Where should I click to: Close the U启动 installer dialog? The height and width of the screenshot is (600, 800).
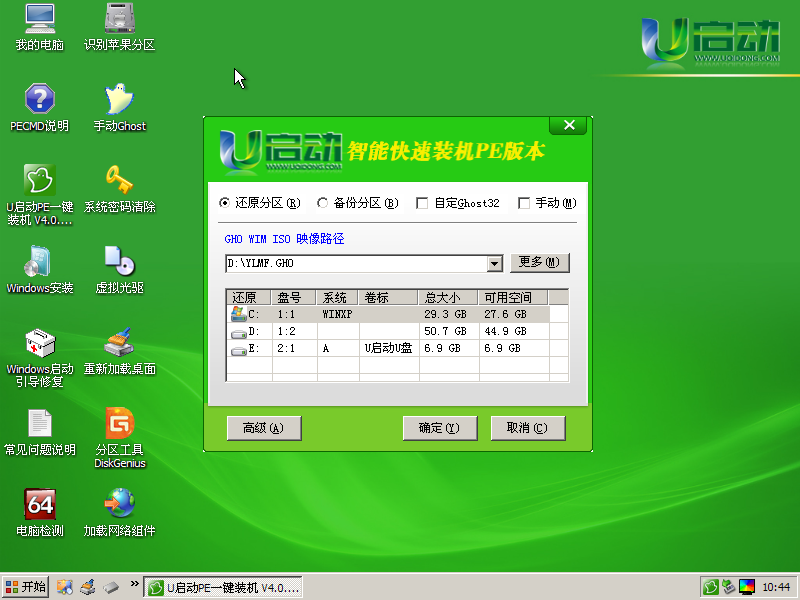568,125
